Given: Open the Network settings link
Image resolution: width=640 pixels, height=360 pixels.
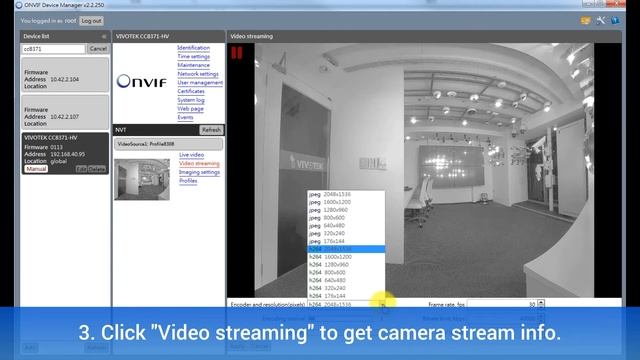Looking at the screenshot, I should [x=198, y=74].
